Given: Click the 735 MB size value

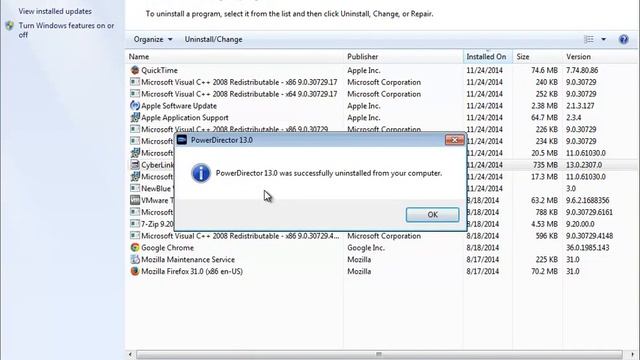Looking at the screenshot, I should pos(545,165).
